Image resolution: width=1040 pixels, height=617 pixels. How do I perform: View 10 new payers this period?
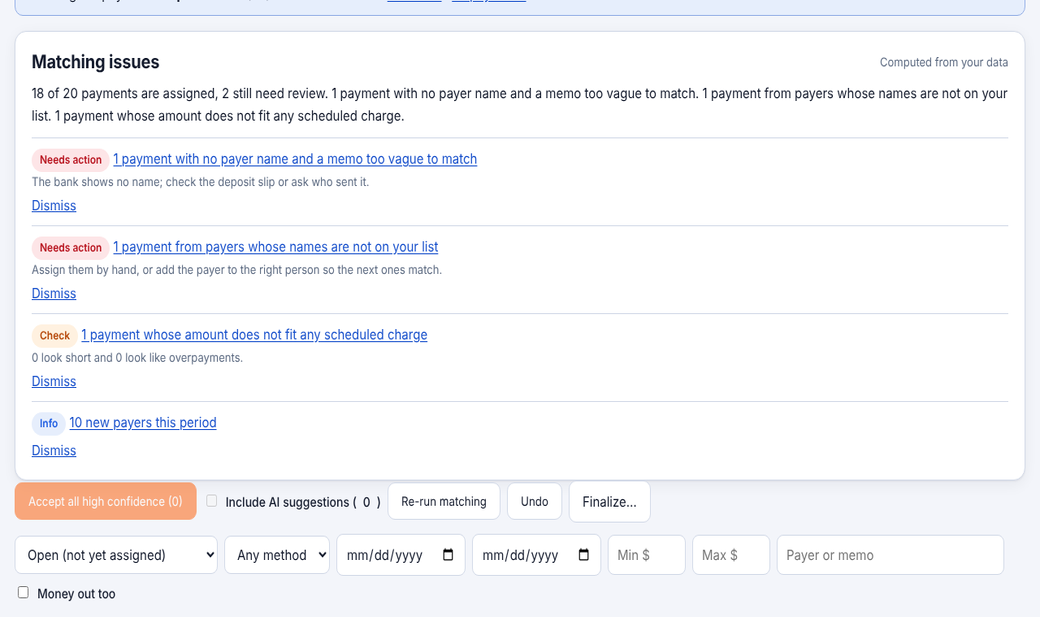point(143,423)
